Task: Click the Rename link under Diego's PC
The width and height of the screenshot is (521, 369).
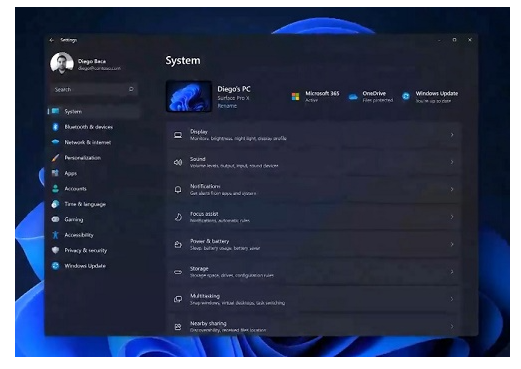Action: click(x=227, y=106)
